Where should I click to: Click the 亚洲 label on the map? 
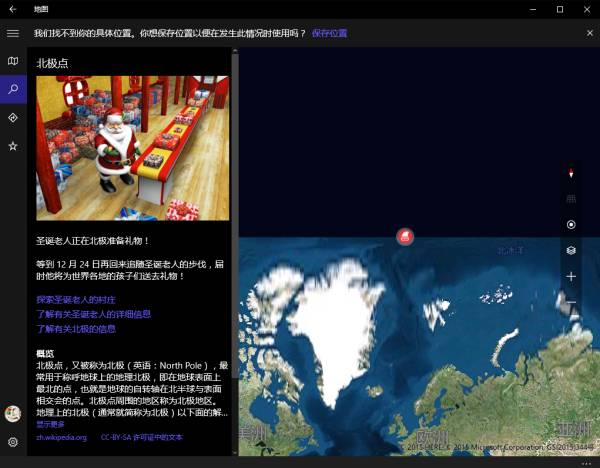pyautogui.click(x=573, y=429)
